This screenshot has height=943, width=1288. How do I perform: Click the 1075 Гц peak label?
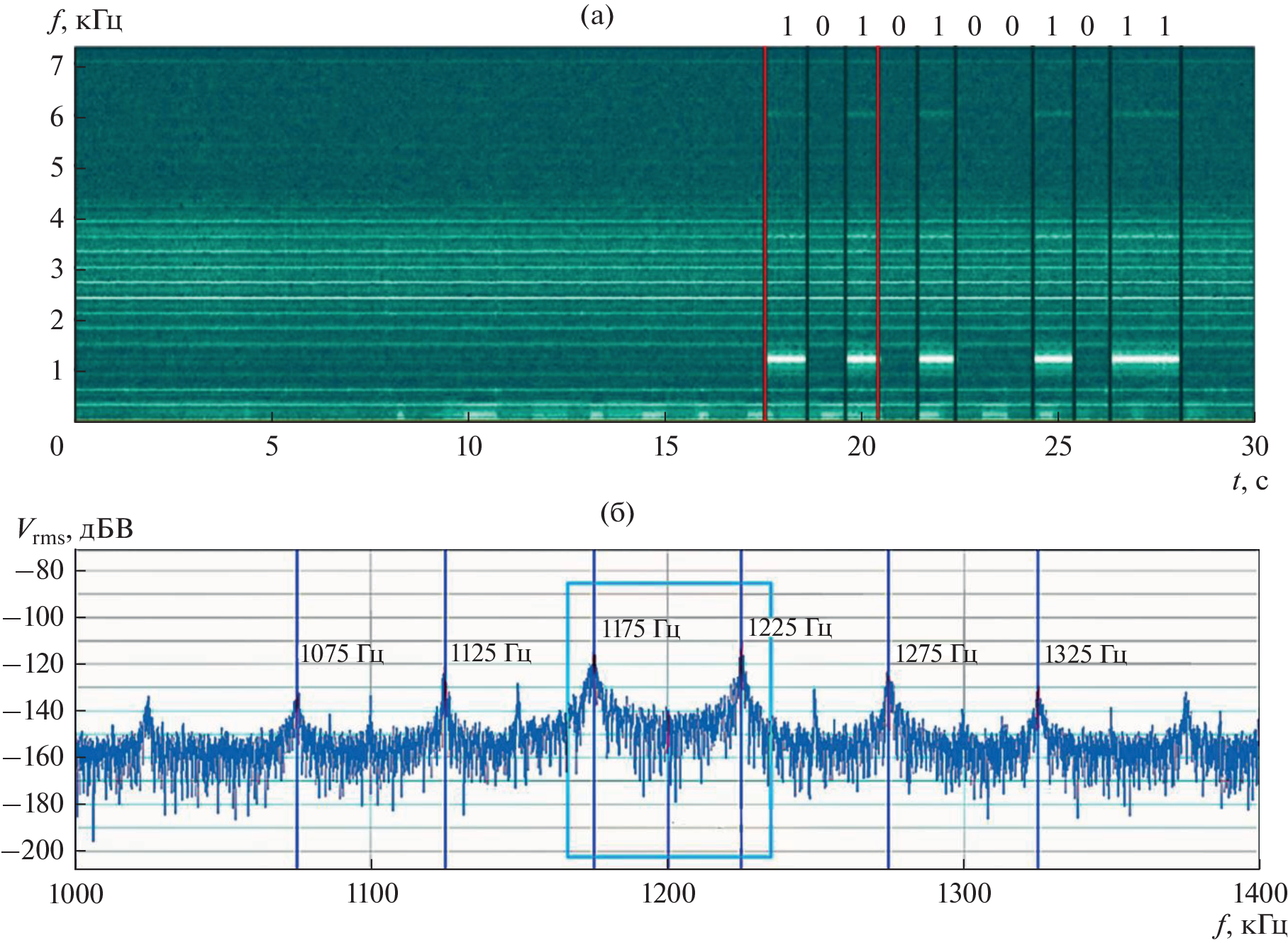pos(342,654)
